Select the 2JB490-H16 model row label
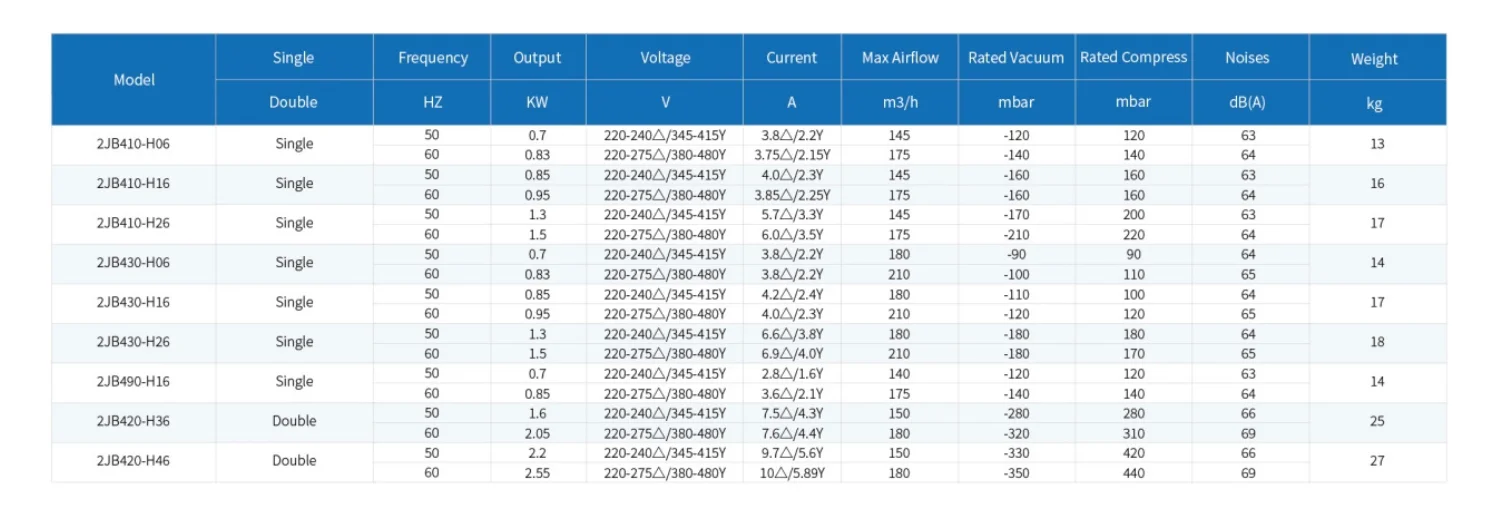The width and height of the screenshot is (1500, 505). (134, 382)
